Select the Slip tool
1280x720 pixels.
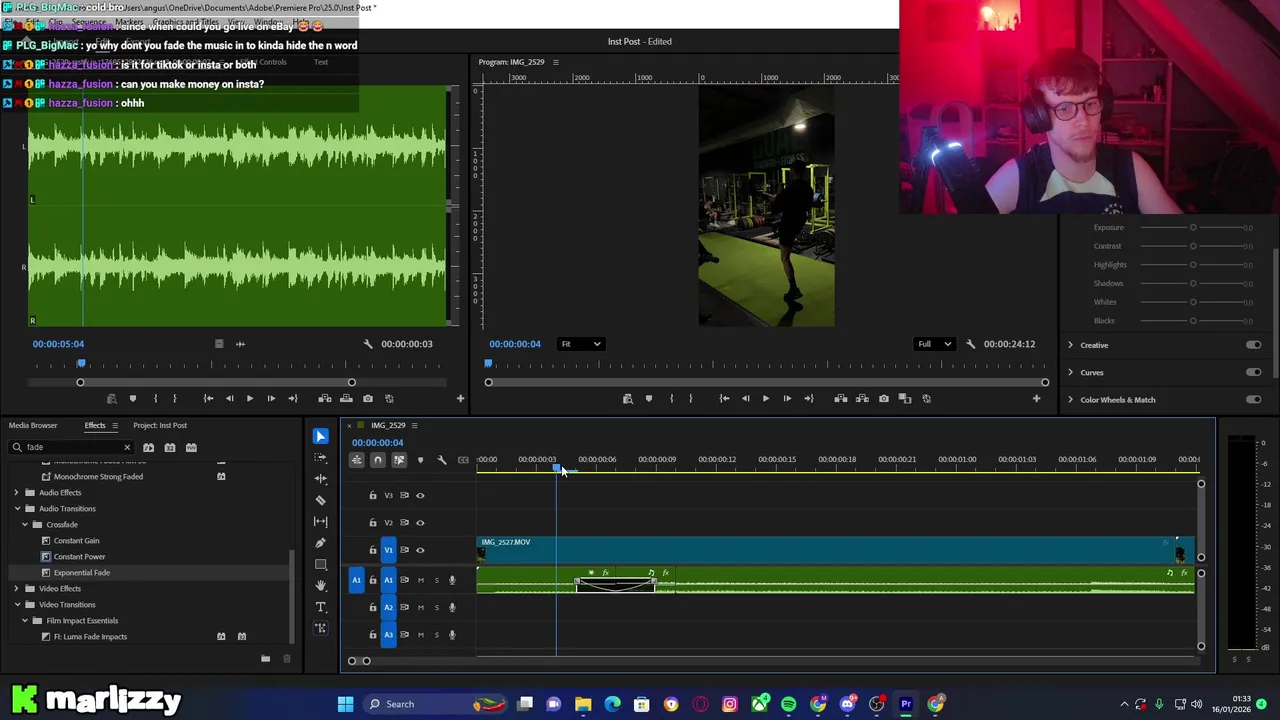point(320,521)
